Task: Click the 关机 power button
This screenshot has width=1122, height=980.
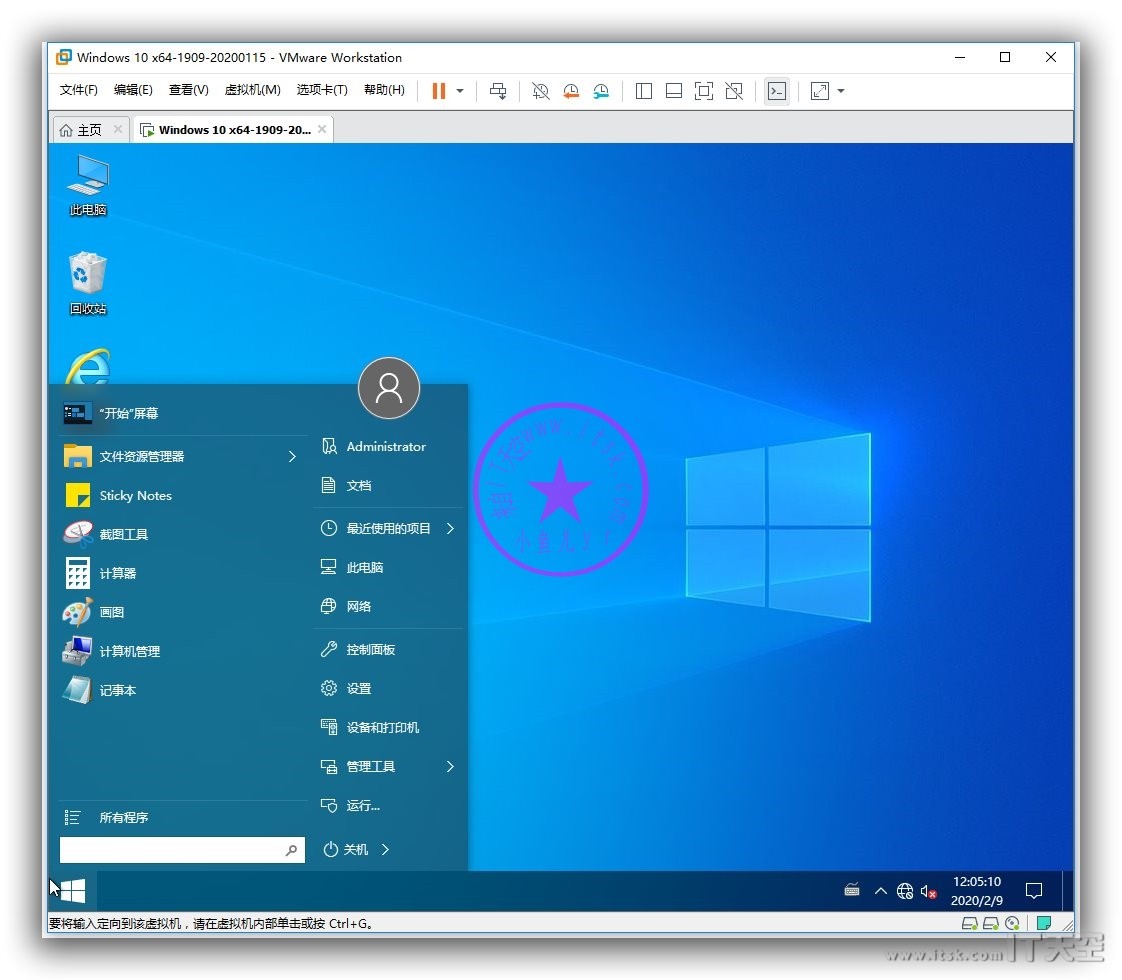Action: tap(345, 849)
